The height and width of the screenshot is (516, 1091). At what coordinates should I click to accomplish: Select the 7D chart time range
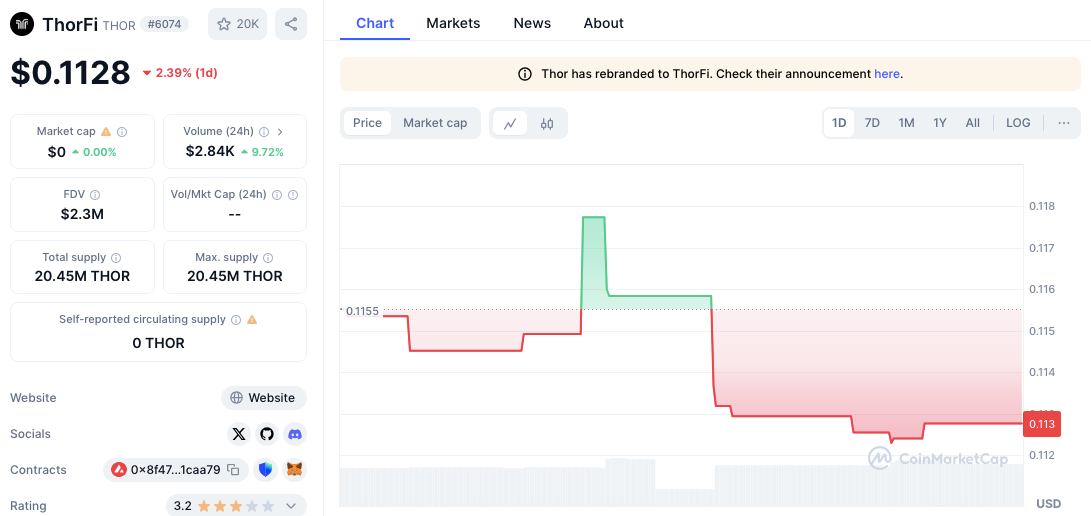point(872,123)
